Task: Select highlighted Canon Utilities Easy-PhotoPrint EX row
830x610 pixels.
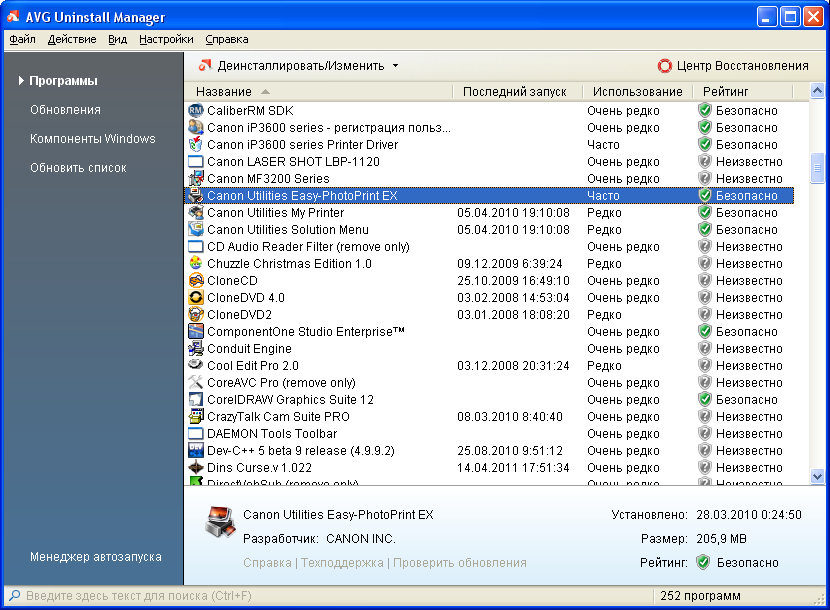Action: click(489, 195)
